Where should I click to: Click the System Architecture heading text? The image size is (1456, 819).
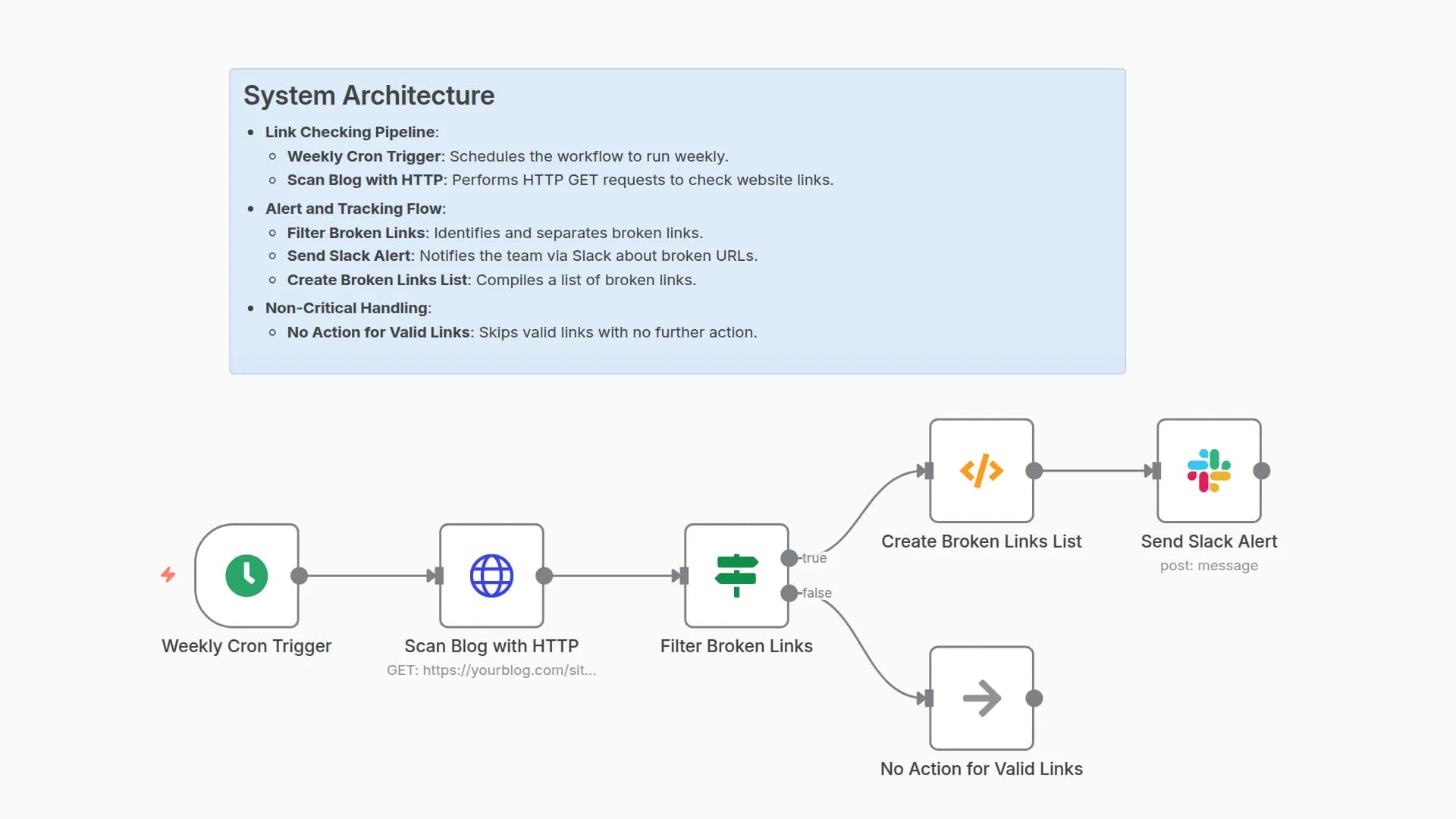(369, 96)
